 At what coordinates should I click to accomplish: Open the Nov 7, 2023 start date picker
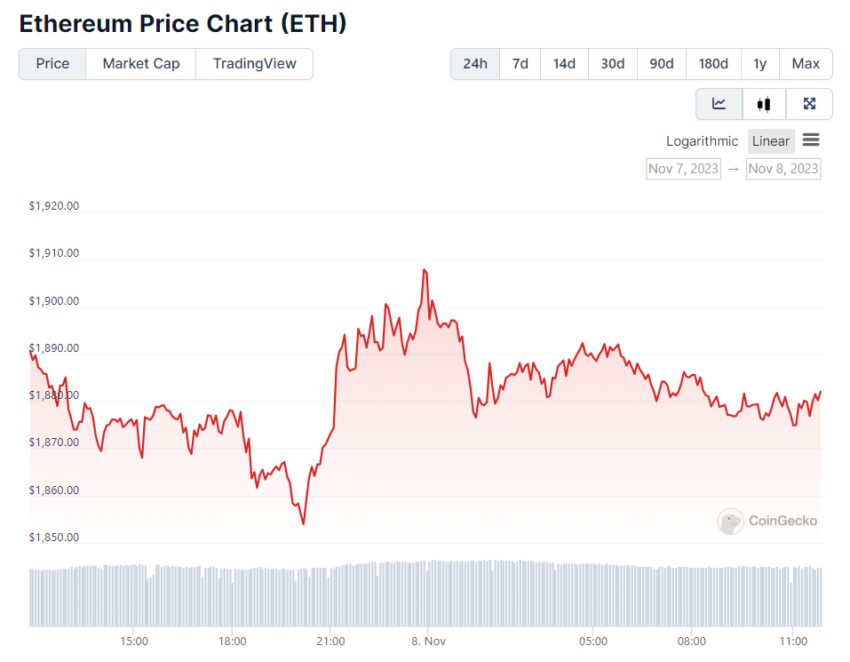(683, 169)
